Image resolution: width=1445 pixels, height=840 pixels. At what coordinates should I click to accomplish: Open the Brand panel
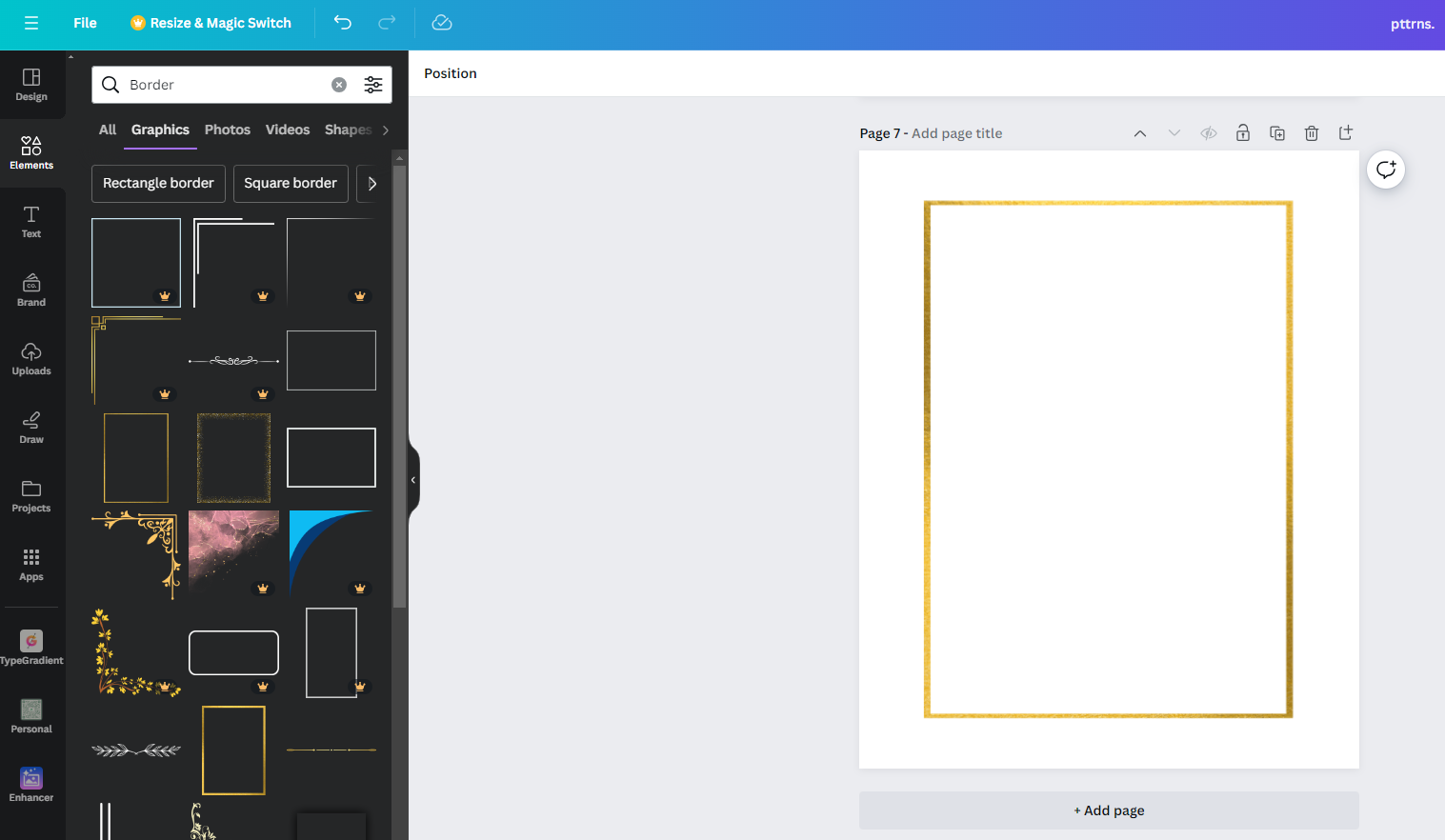31,290
